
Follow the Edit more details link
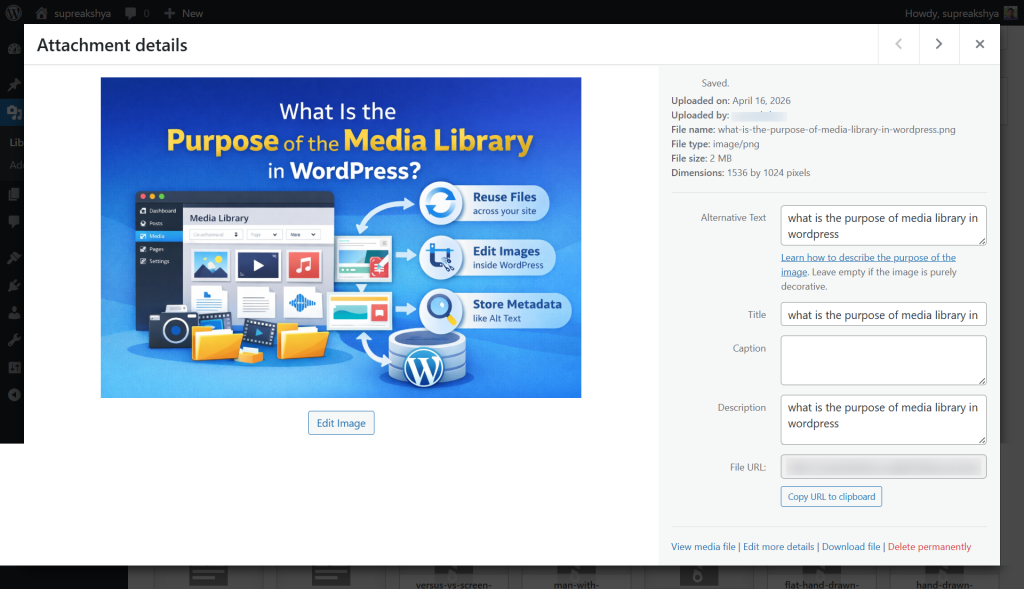click(779, 547)
